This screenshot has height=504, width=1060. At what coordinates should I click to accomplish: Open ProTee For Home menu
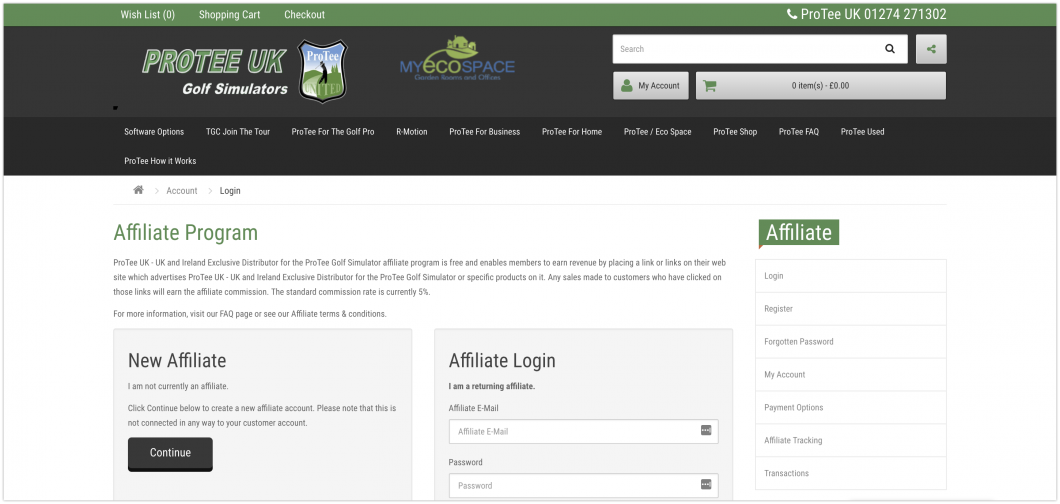(x=572, y=132)
